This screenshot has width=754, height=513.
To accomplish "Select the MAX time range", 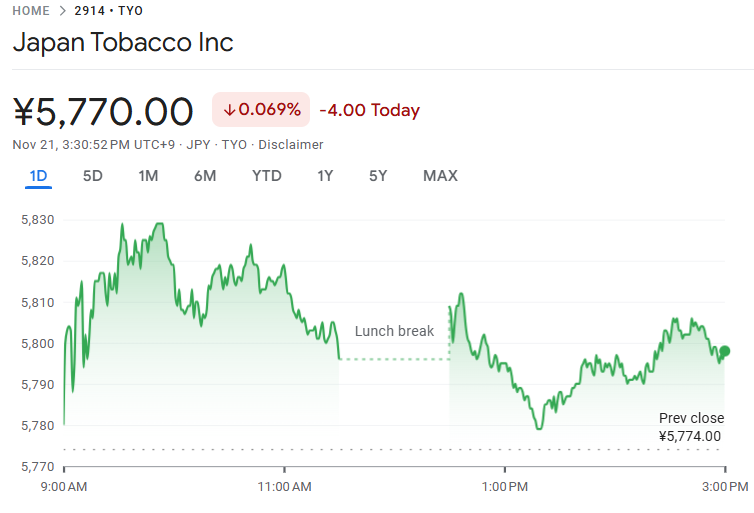I will pos(440,176).
